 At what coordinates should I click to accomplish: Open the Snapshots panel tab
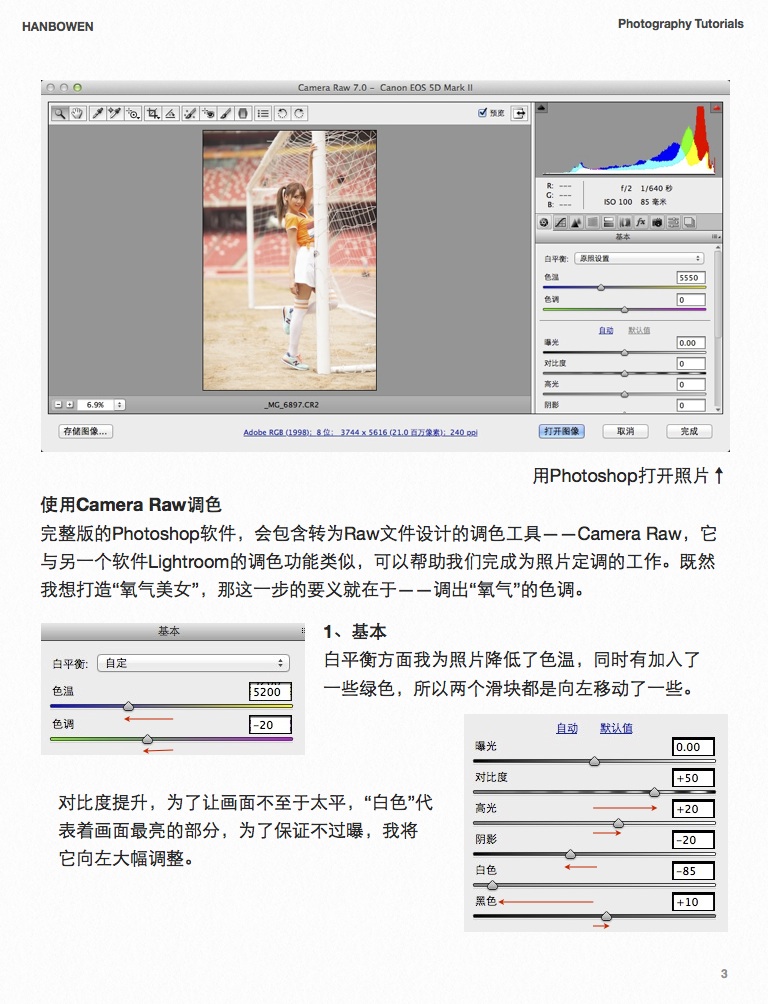(x=690, y=222)
